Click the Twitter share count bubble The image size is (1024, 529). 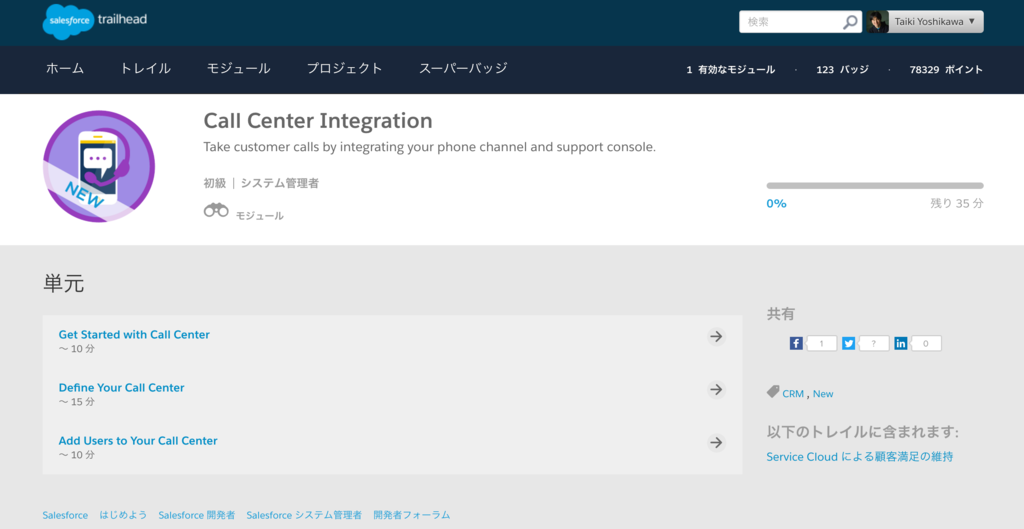pyautogui.click(x=874, y=343)
